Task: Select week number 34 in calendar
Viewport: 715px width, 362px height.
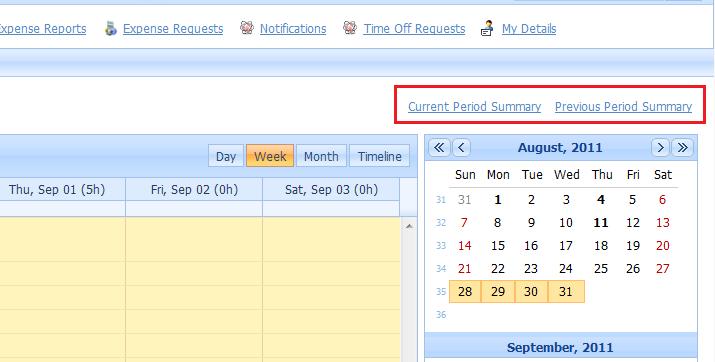Action: click(x=440, y=269)
